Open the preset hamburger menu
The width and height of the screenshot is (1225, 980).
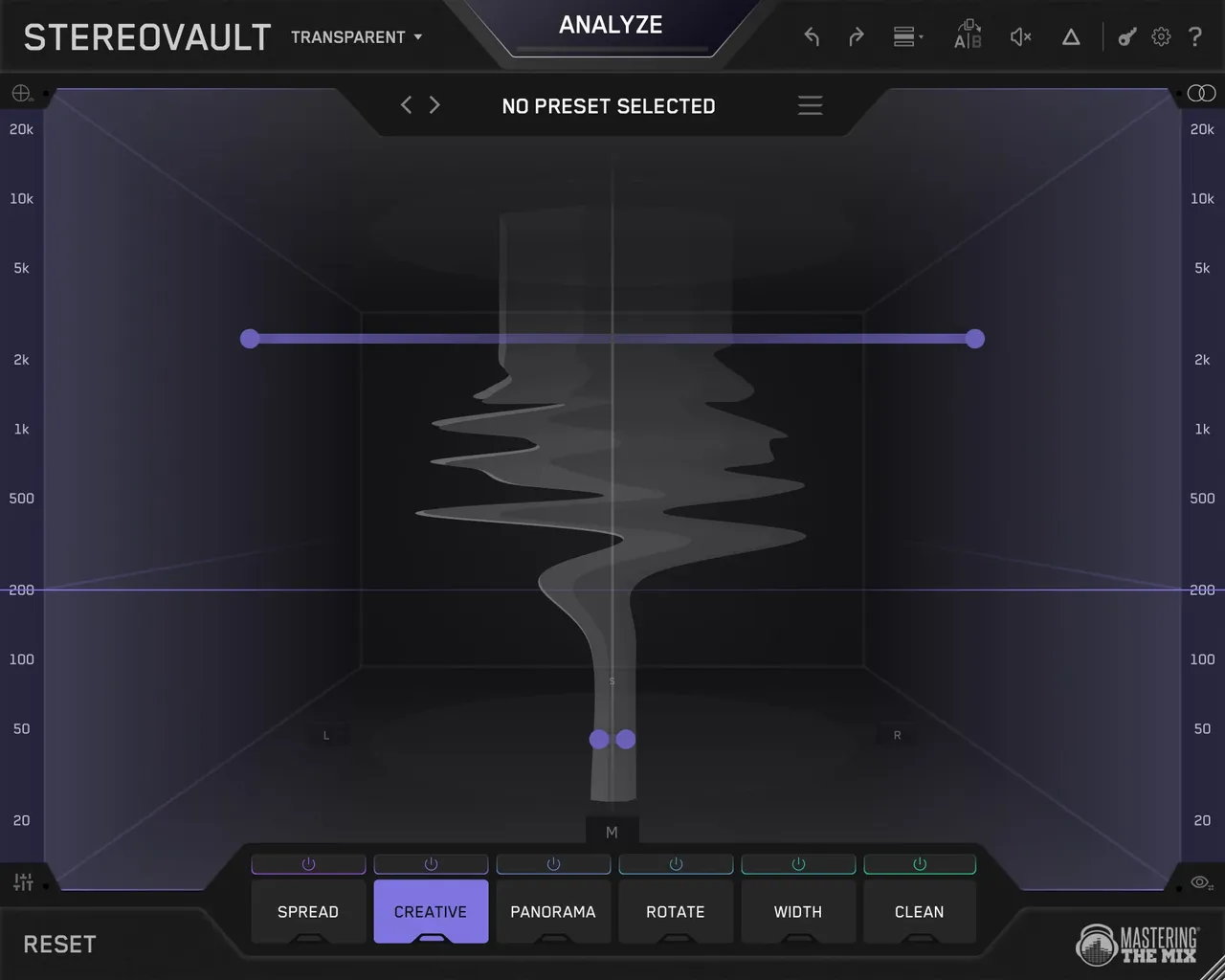click(x=810, y=105)
